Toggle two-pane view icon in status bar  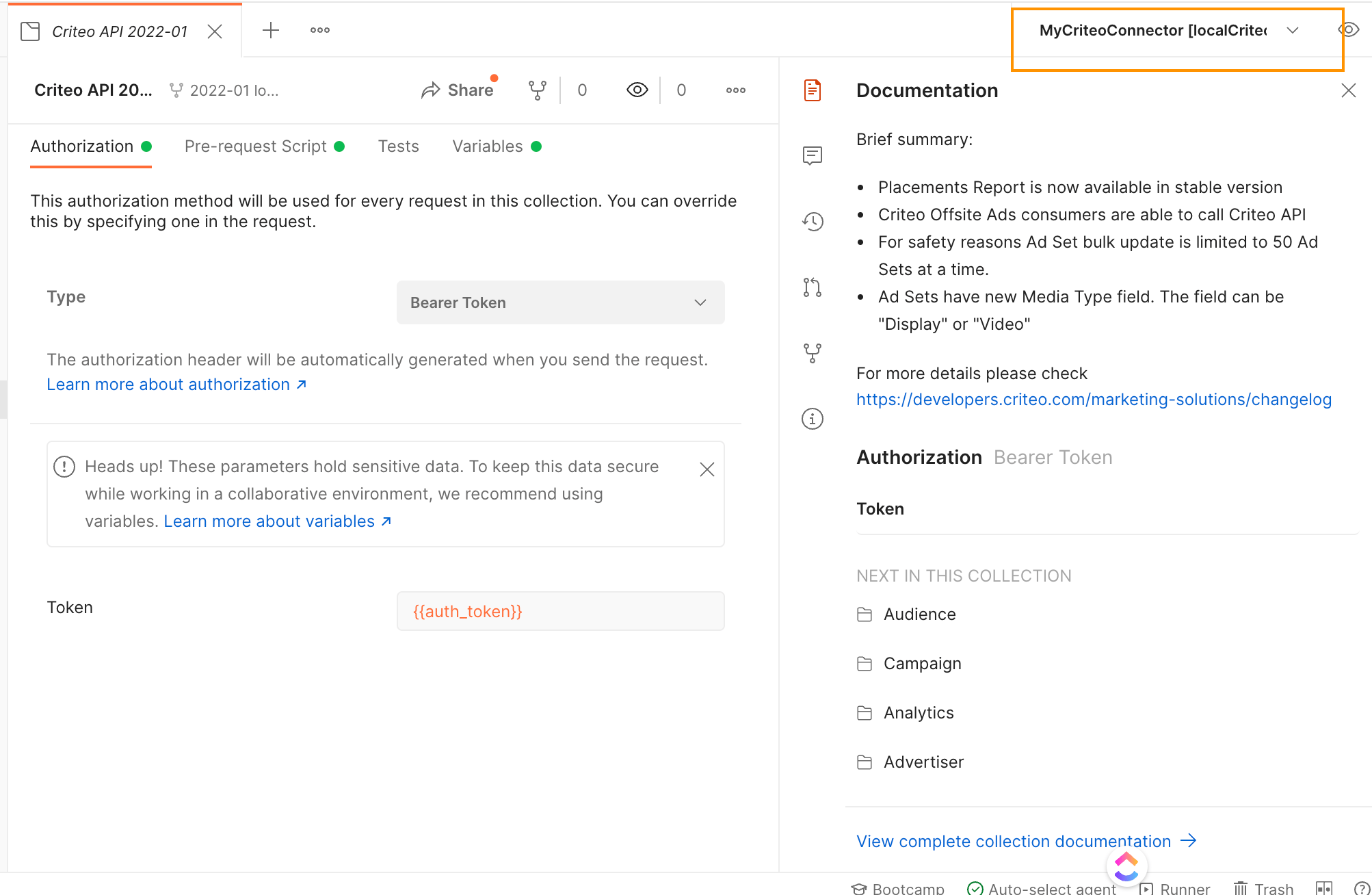(x=1324, y=888)
